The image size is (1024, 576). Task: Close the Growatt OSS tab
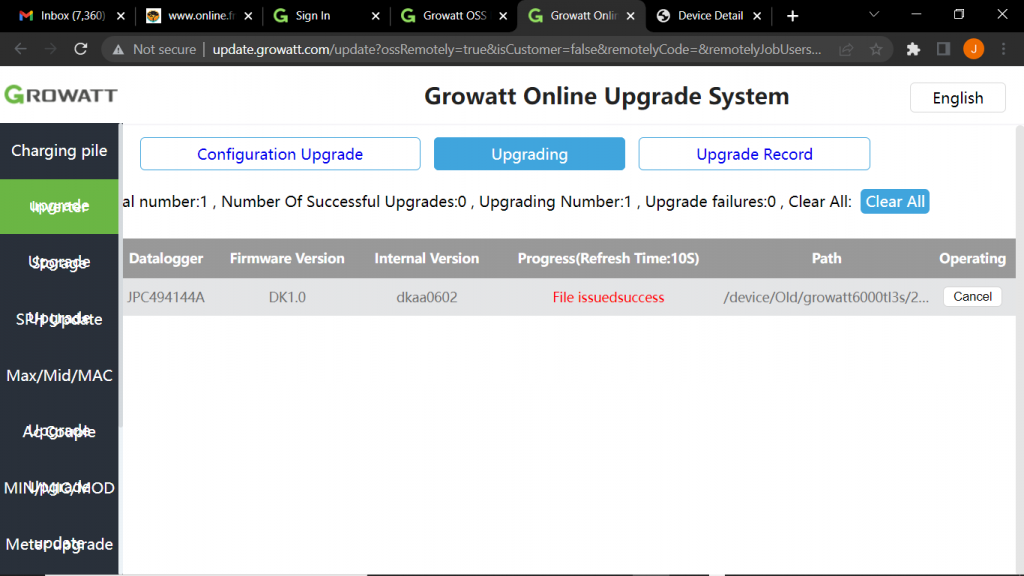(503, 16)
